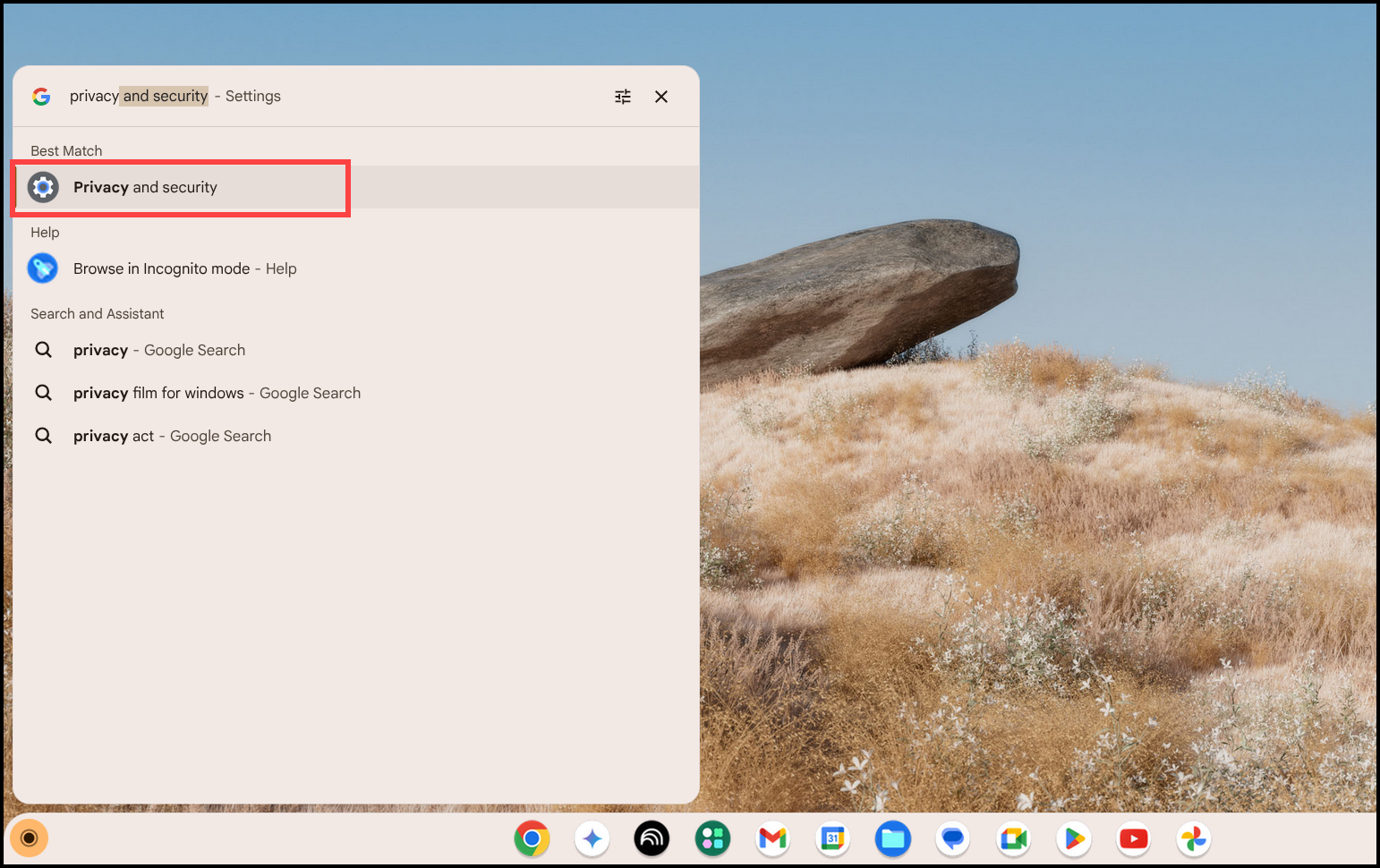Open Google Messages
The height and width of the screenshot is (868, 1380).
click(952, 838)
